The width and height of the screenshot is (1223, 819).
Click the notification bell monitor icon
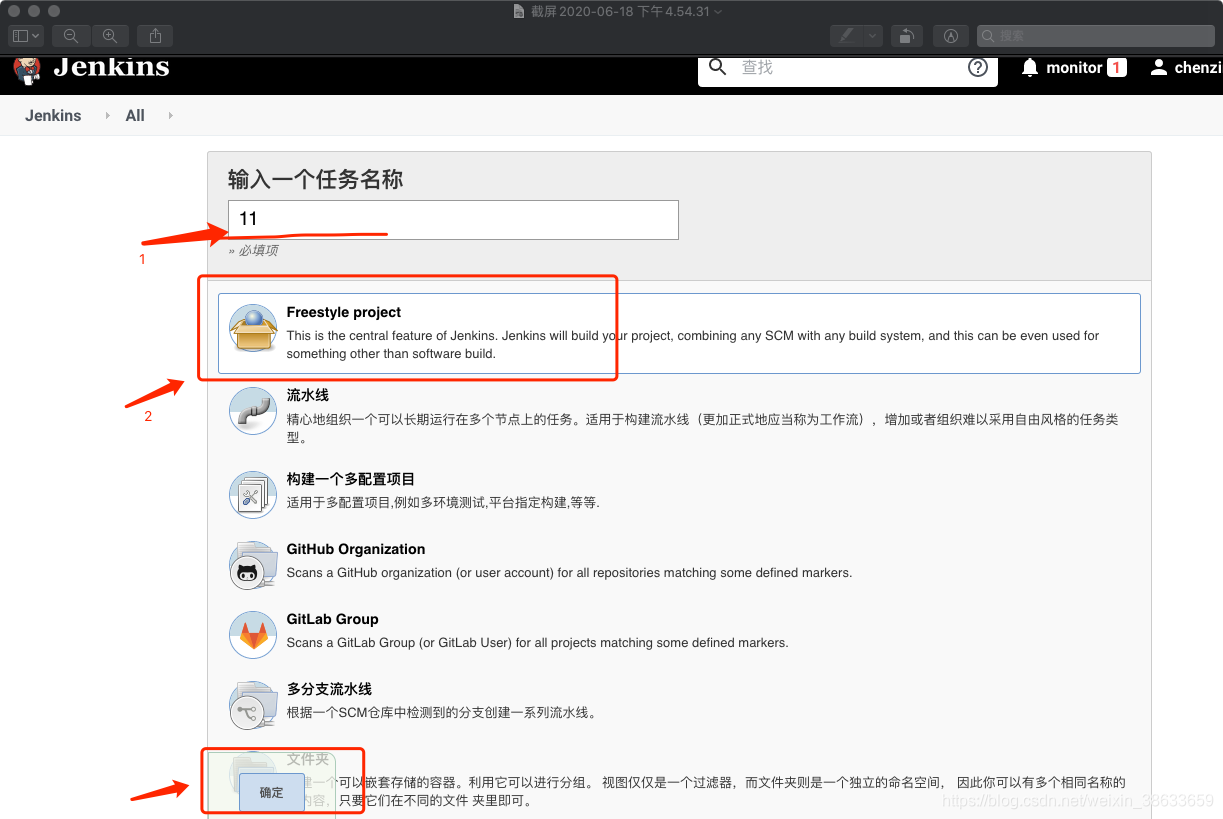pyautogui.click(x=1030, y=68)
